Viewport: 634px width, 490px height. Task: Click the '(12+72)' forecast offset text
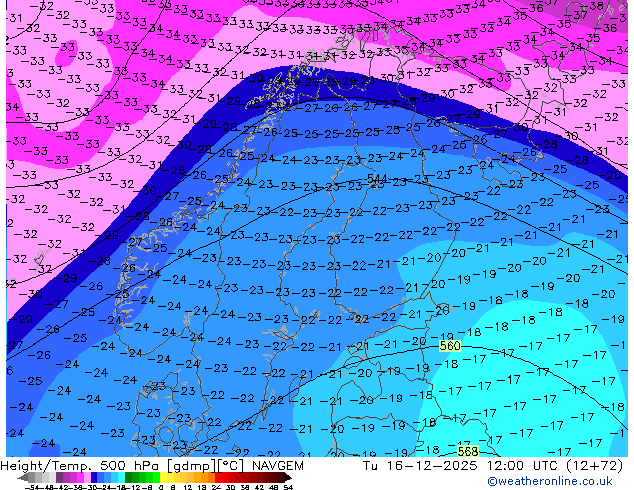pos(596,466)
